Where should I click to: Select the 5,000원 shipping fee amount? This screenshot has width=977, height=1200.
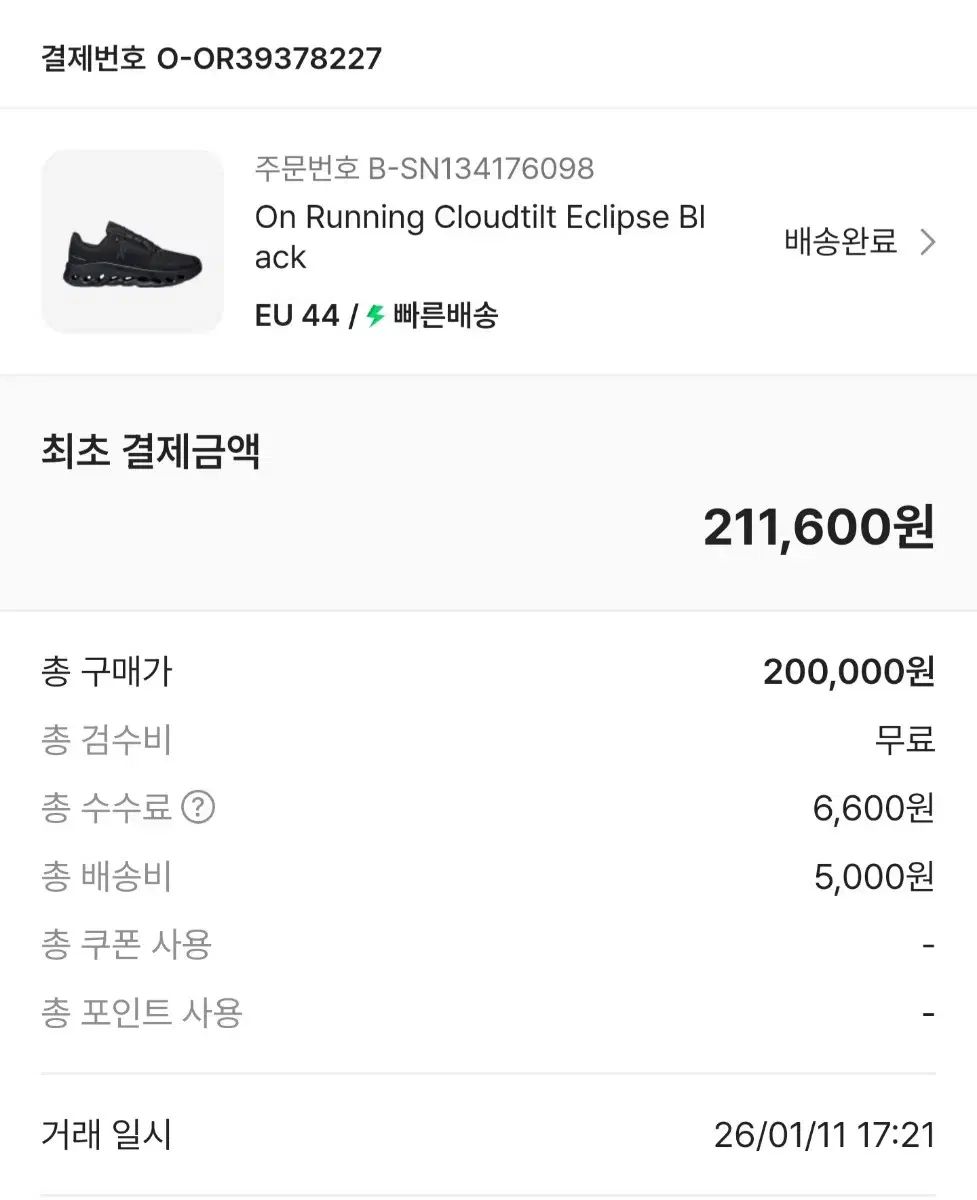pos(873,877)
